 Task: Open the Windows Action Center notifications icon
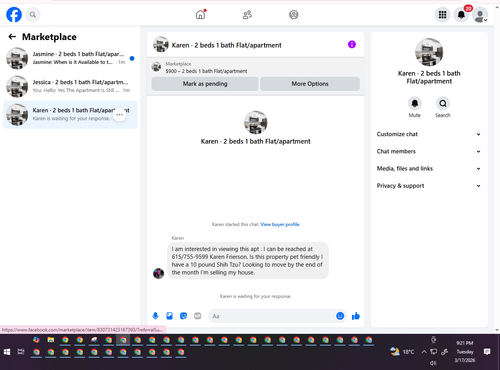(487, 351)
